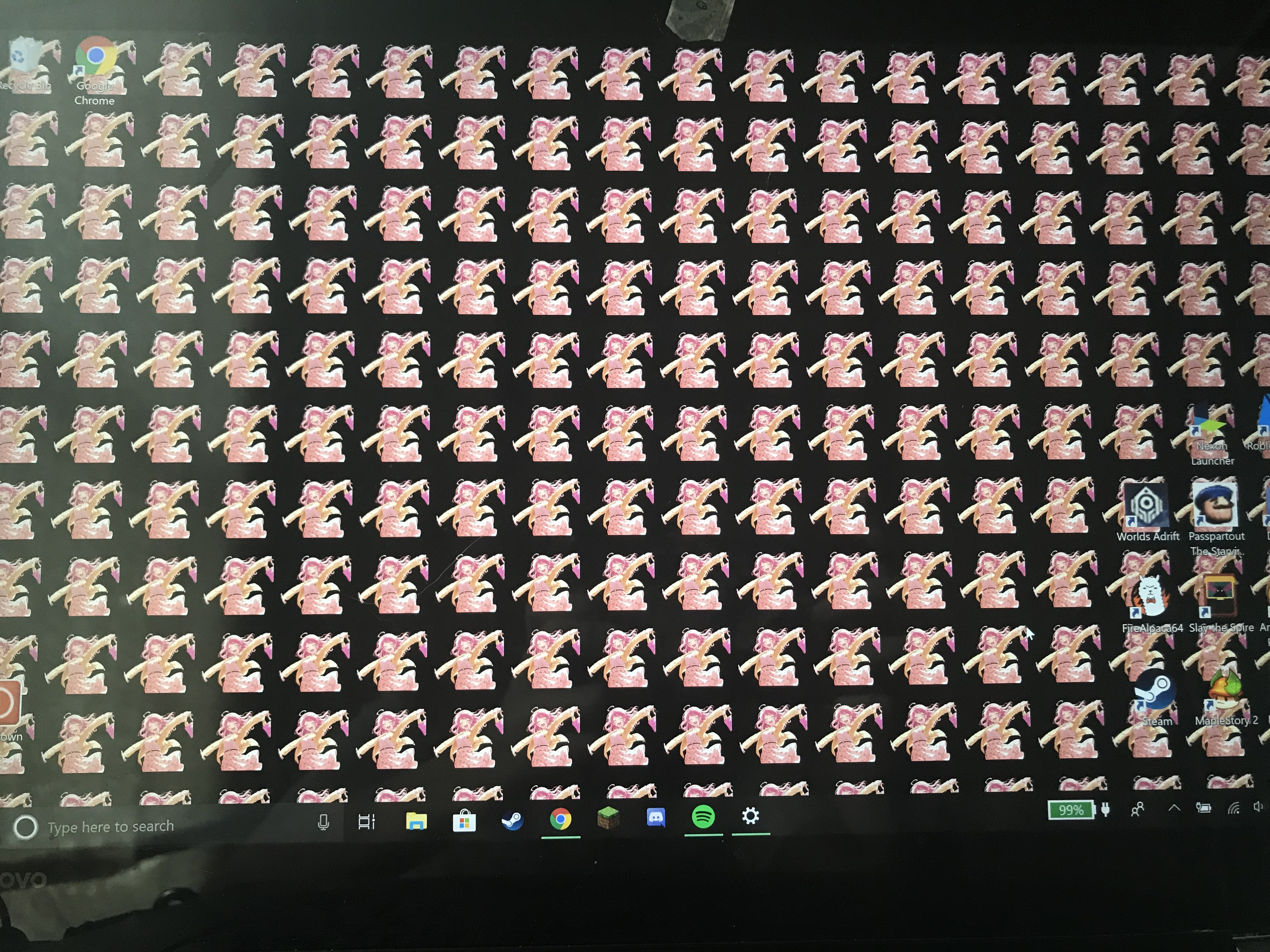Viewport: 1270px width, 952px height.
Task: Click the Cortana microphone icon
Action: click(323, 823)
